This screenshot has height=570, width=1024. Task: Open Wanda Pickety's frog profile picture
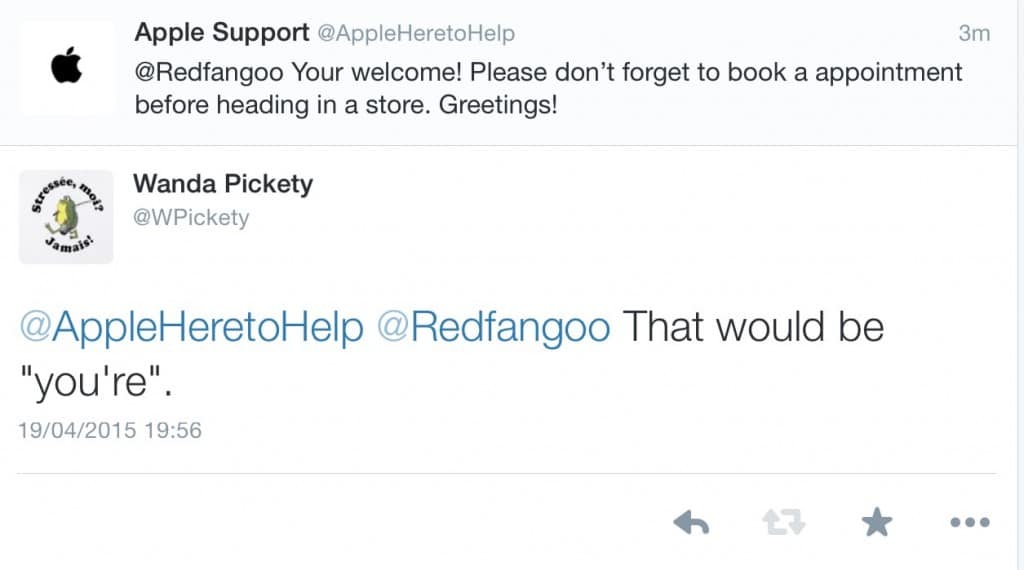[66, 217]
